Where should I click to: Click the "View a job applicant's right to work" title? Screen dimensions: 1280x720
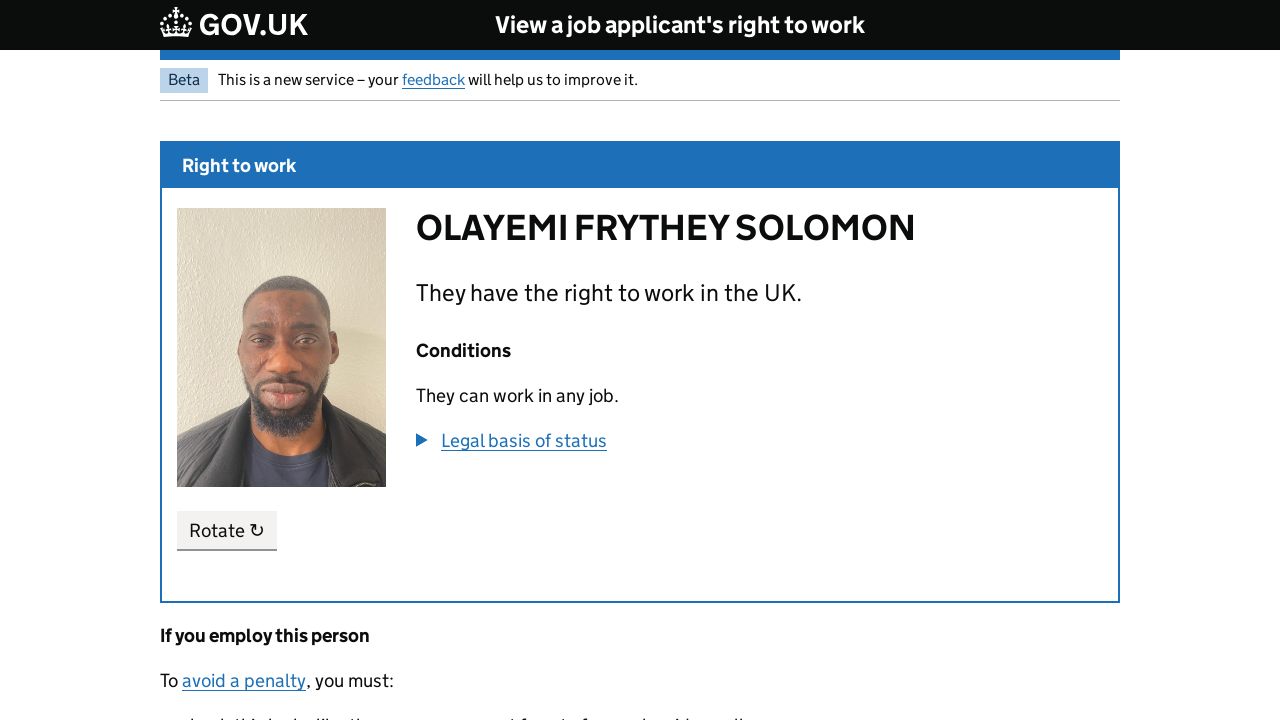679,25
